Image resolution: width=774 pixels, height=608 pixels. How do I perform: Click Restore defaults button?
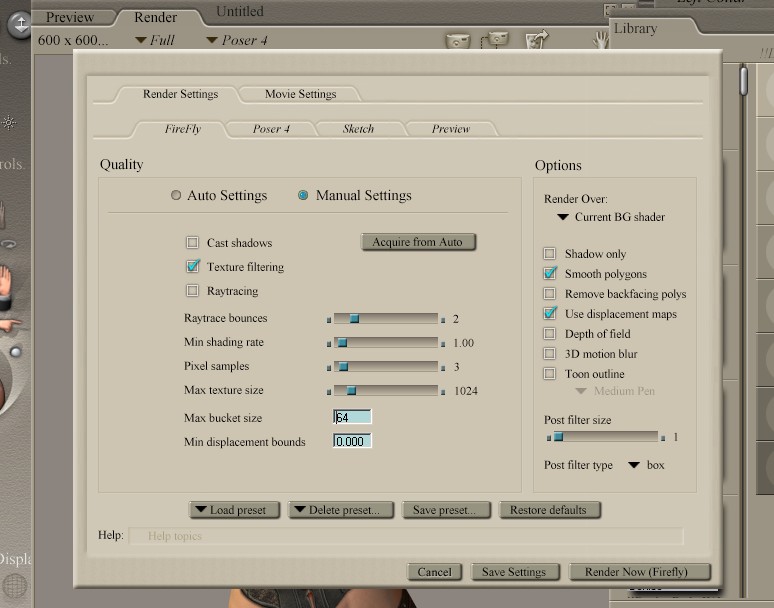(x=549, y=510)
